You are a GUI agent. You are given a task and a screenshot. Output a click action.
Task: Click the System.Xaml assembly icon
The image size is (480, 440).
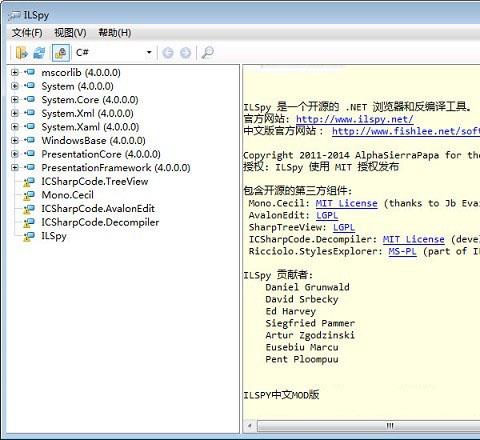[29, 126]
